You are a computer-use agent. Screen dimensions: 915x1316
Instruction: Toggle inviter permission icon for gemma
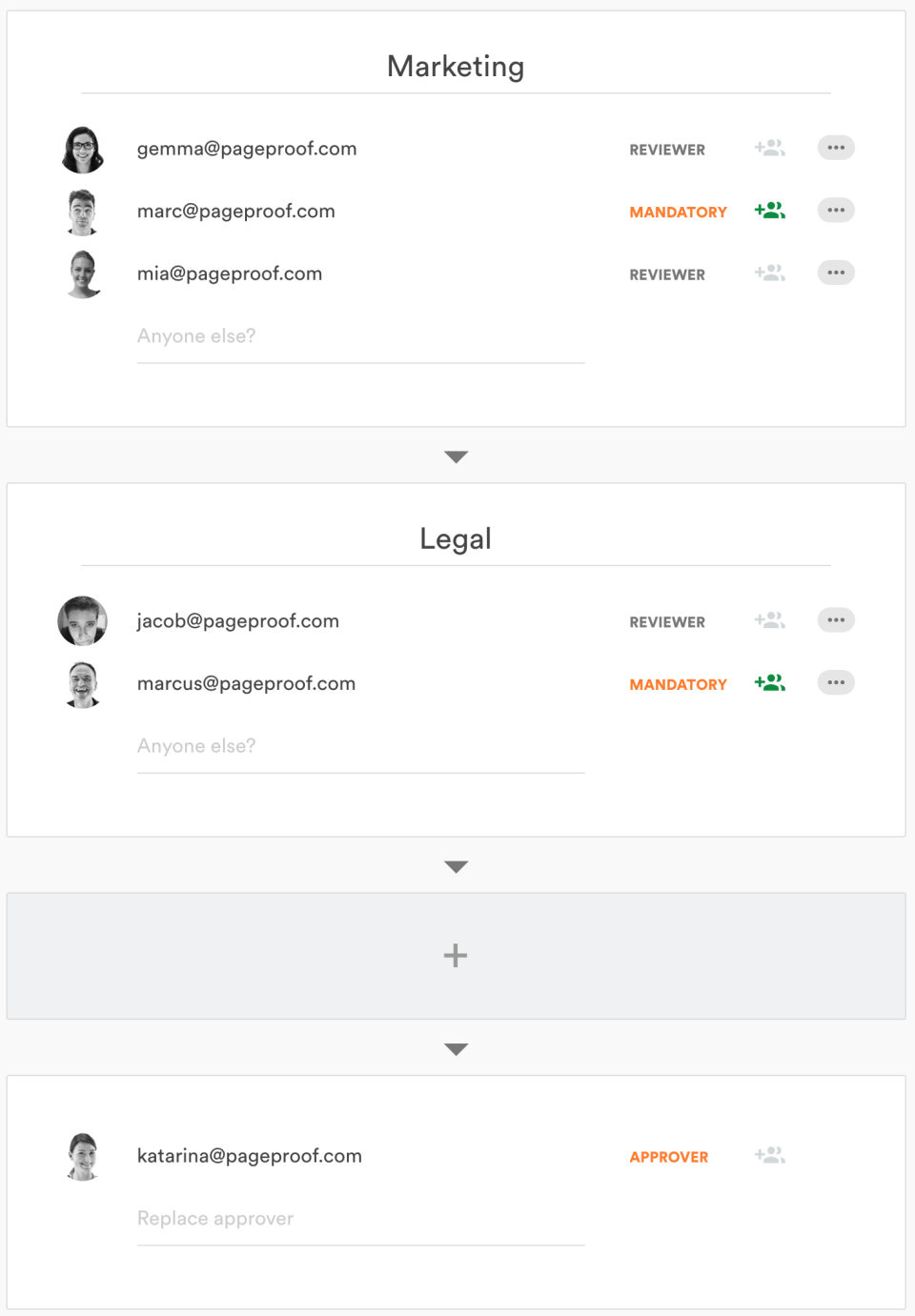point(770,148)
